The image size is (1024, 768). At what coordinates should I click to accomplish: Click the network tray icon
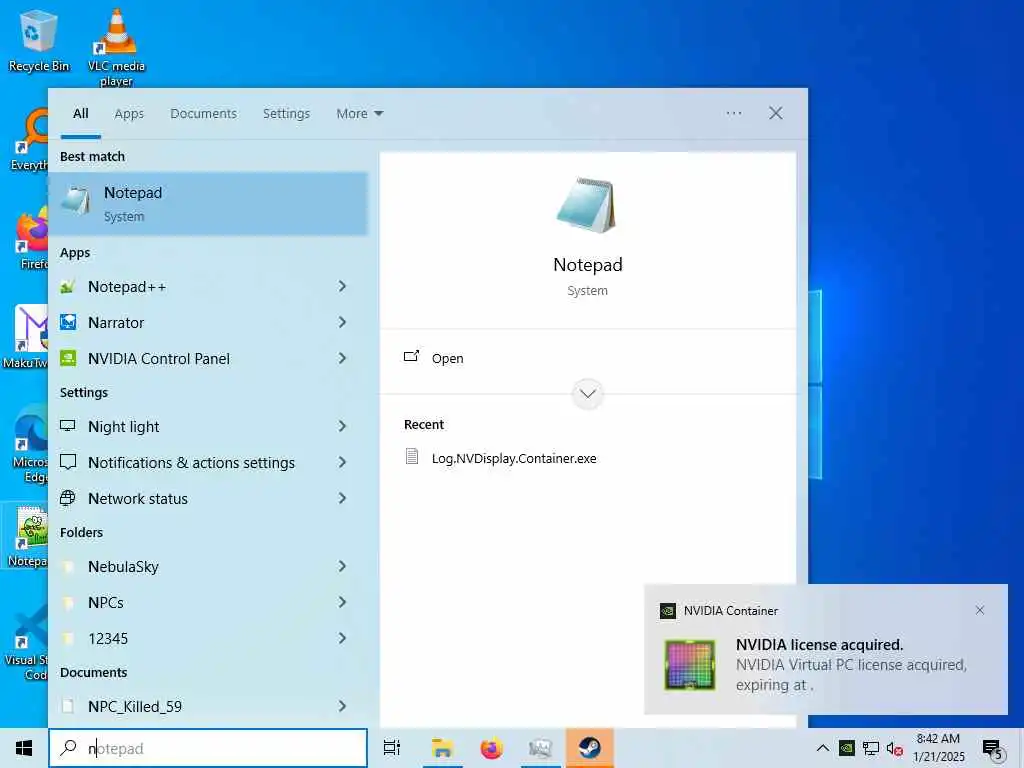tap(871, 748)
